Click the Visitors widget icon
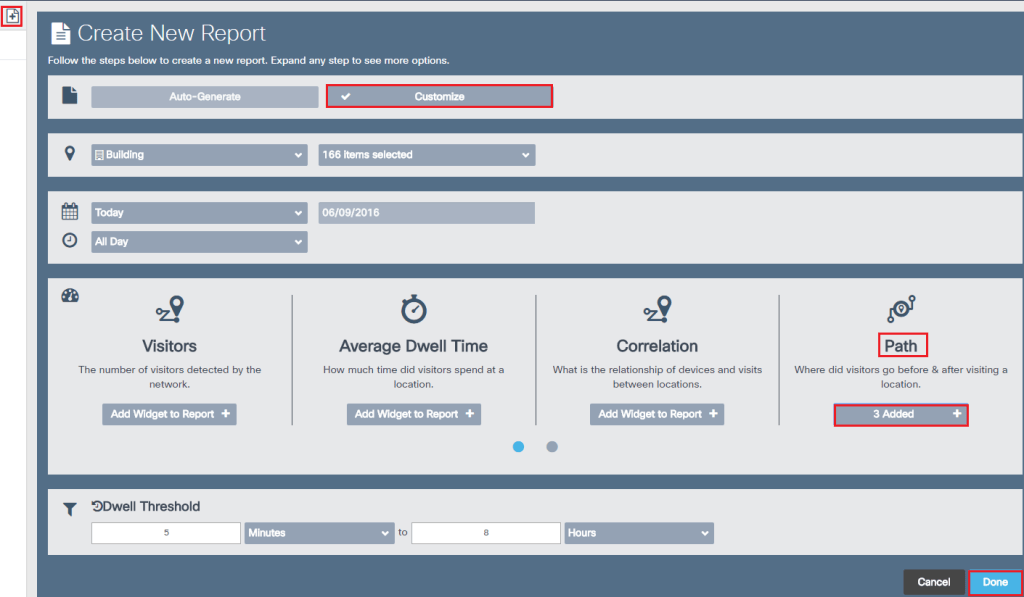This screenshot has height=597, width=1024. pos(170,309)
